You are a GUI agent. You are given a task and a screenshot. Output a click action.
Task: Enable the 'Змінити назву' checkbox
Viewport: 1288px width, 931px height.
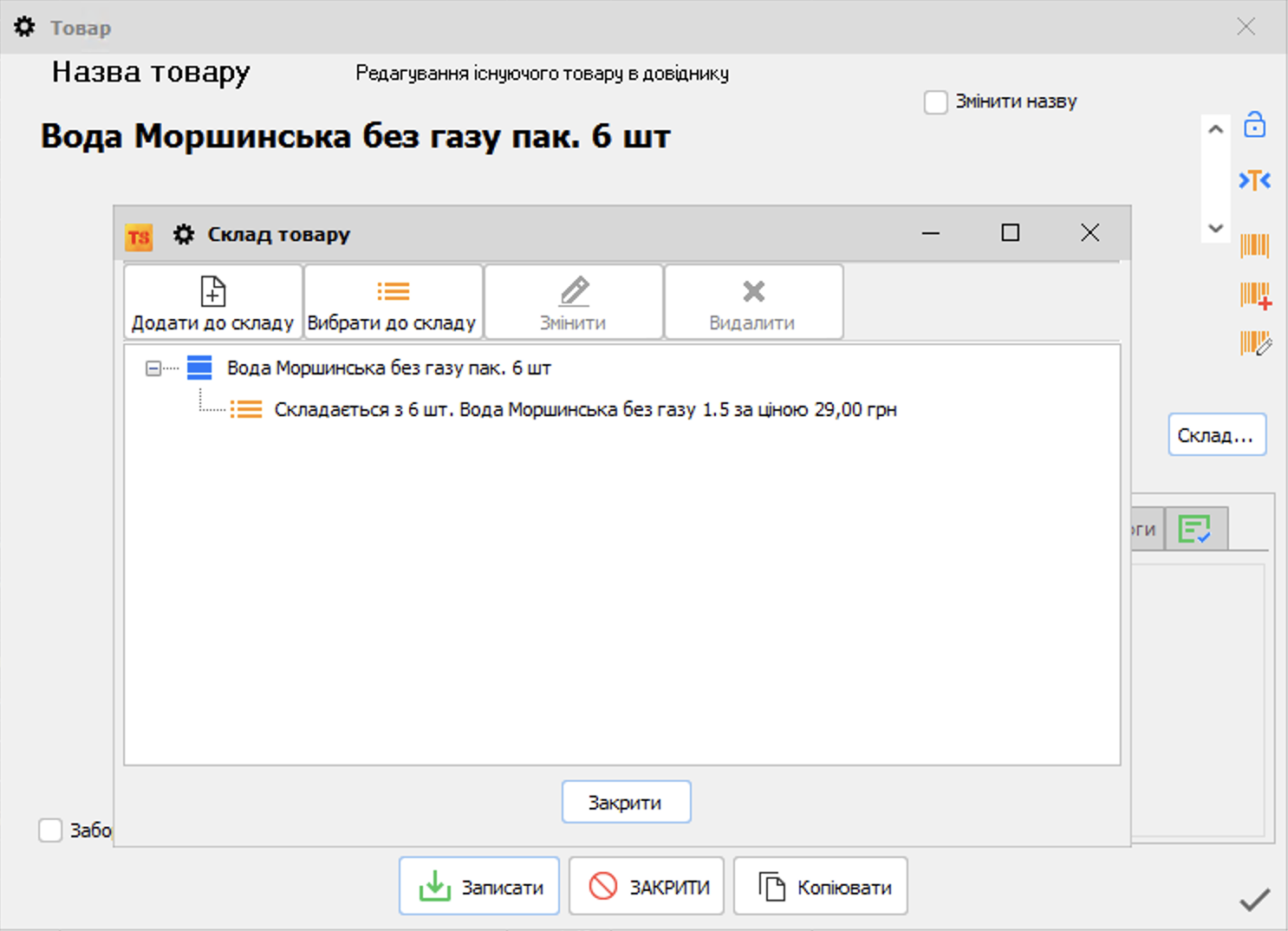(936, 102)
